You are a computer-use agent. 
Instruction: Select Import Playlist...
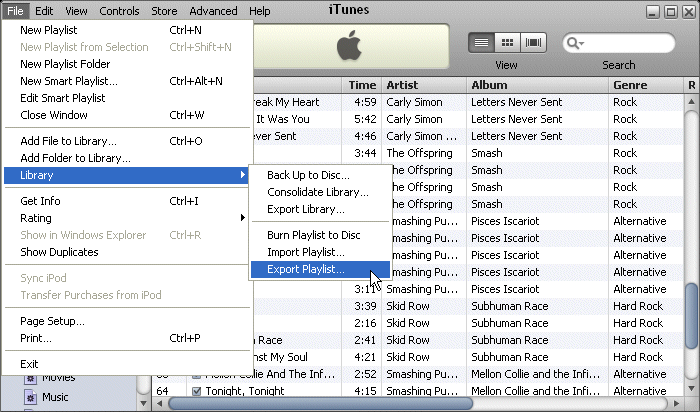pyautogui.click(x=320, y=252)
